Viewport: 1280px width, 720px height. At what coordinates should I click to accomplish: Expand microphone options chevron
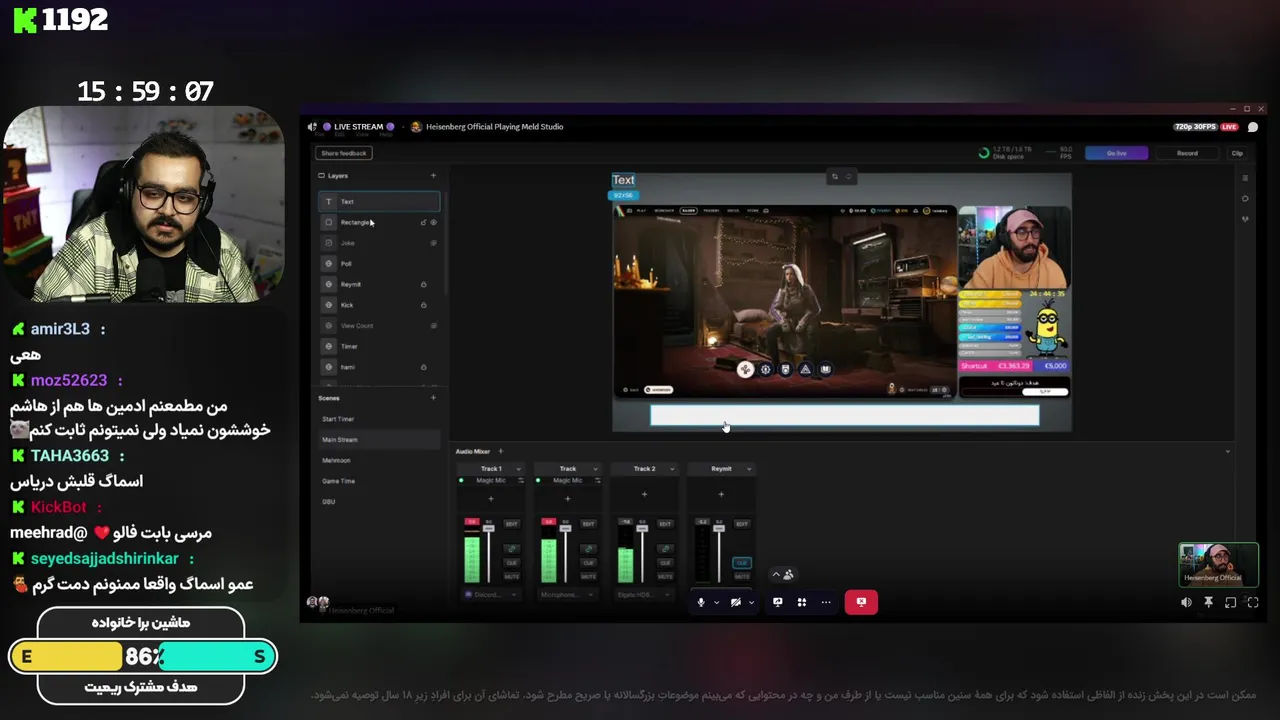717,603
